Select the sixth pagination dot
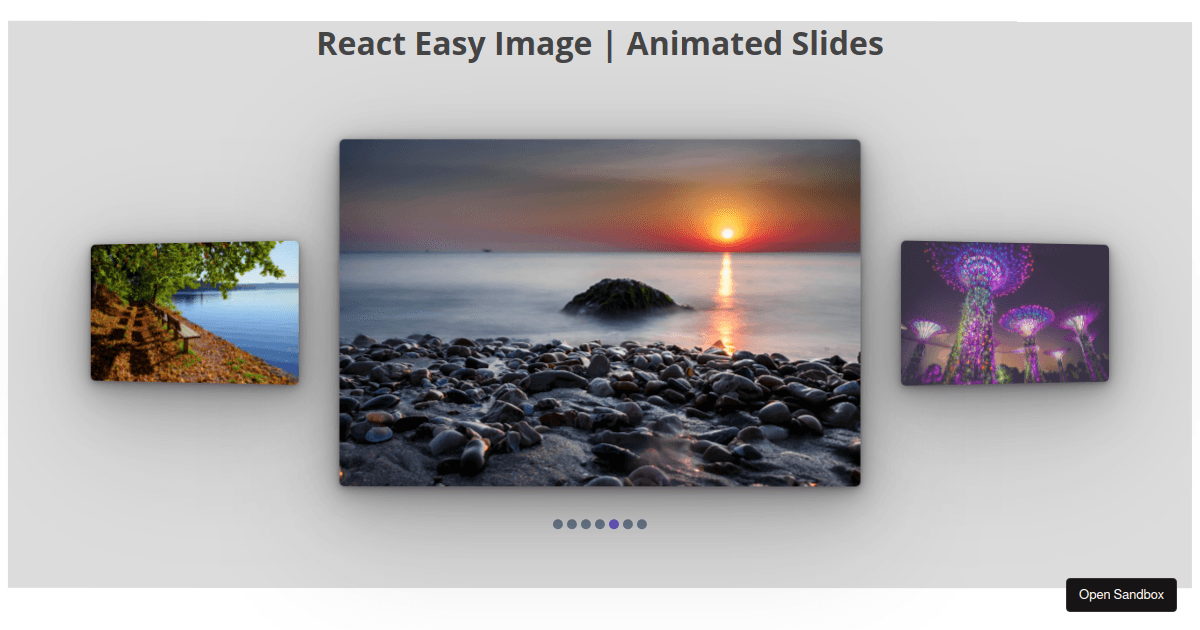The width and height of the screenshot is (1200, 630). tap(628, 523)
